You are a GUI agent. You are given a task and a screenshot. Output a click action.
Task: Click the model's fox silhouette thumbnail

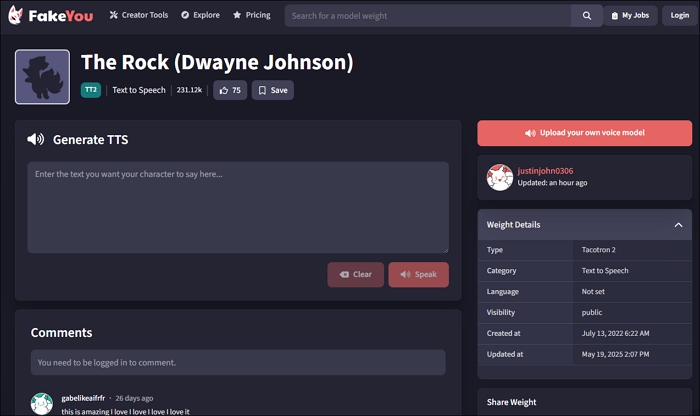pos(42,77)
